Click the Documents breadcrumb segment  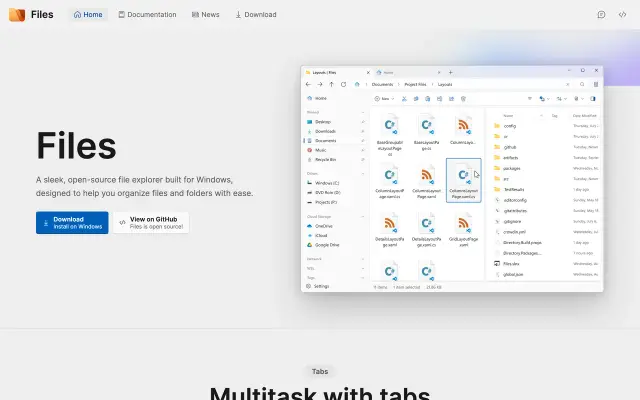pyautogui.click(x=382, y=84)
